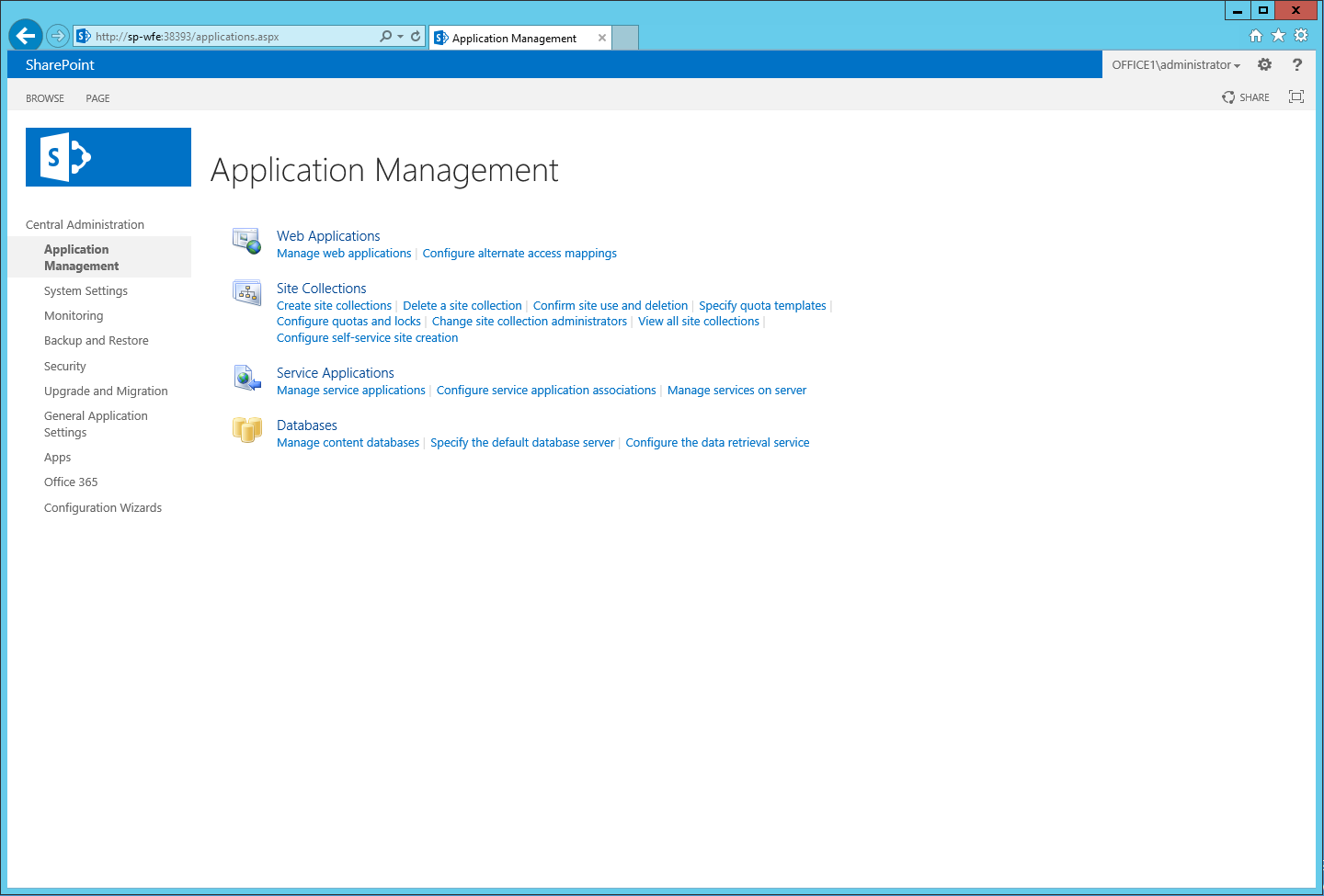
Task: Open Backup and Restore navigation item
Action: pos(97,340)
